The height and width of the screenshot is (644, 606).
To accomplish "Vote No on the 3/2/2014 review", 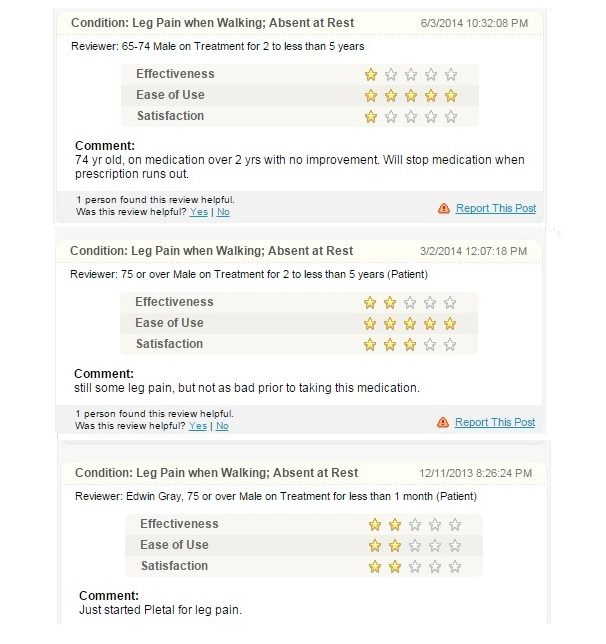I will [x=222, y=426].
